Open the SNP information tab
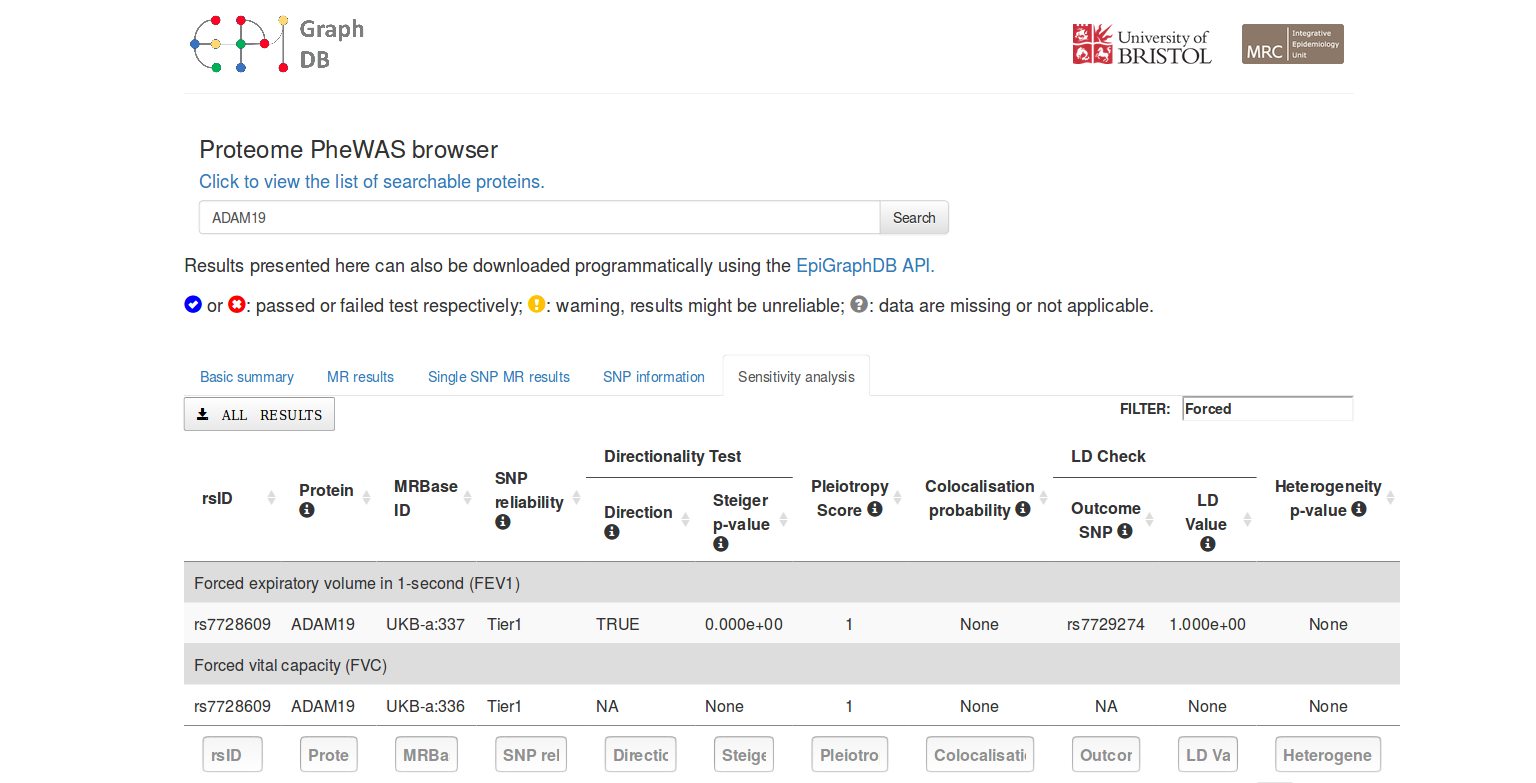 (x=653, y=377)
